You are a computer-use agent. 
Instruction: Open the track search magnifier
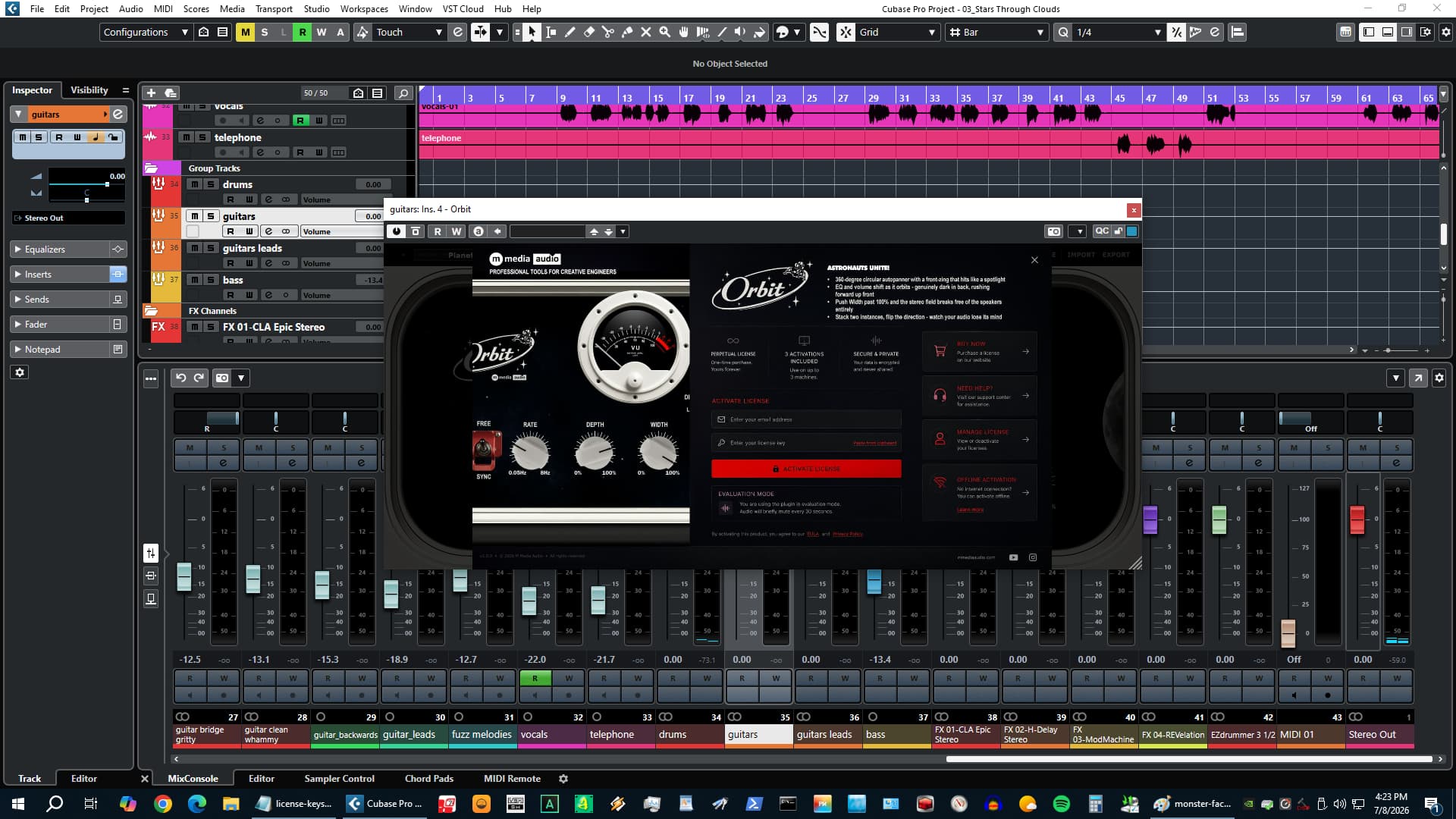[x=403, y=93]
